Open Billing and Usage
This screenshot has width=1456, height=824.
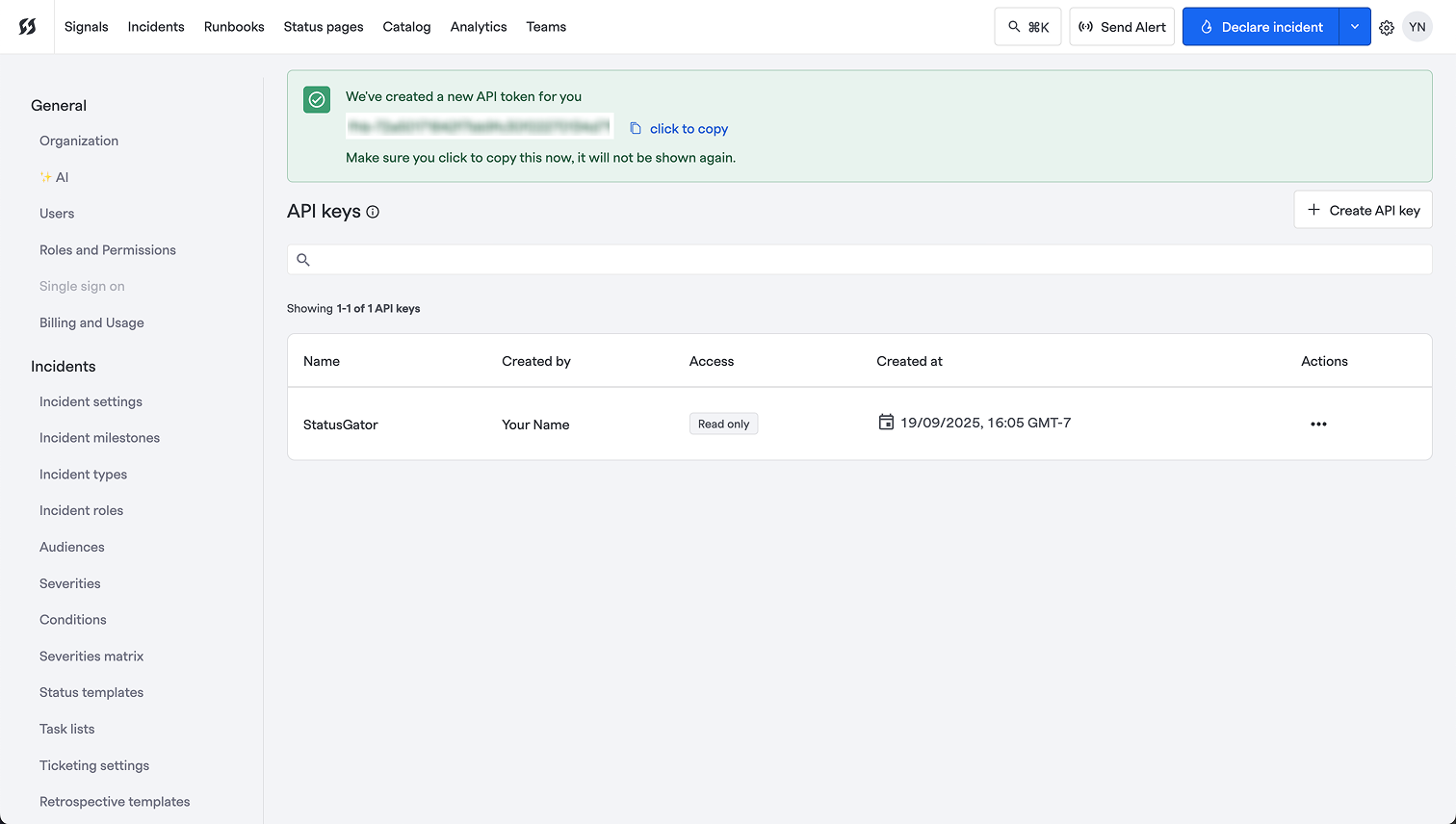point(91,322)
